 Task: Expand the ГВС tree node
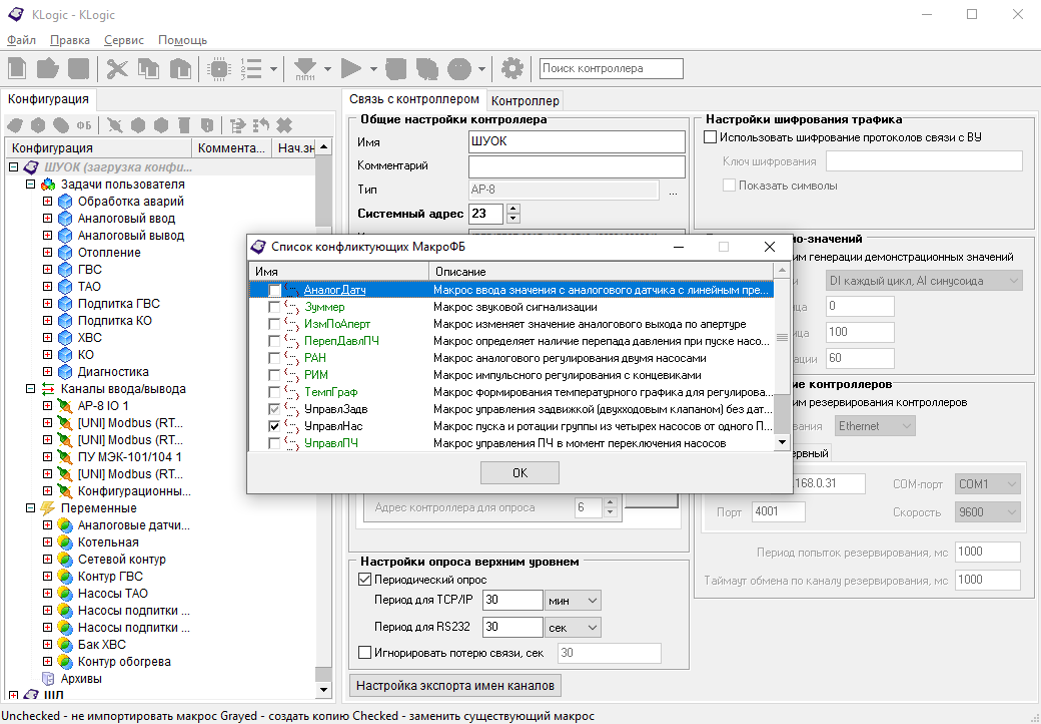47,270
